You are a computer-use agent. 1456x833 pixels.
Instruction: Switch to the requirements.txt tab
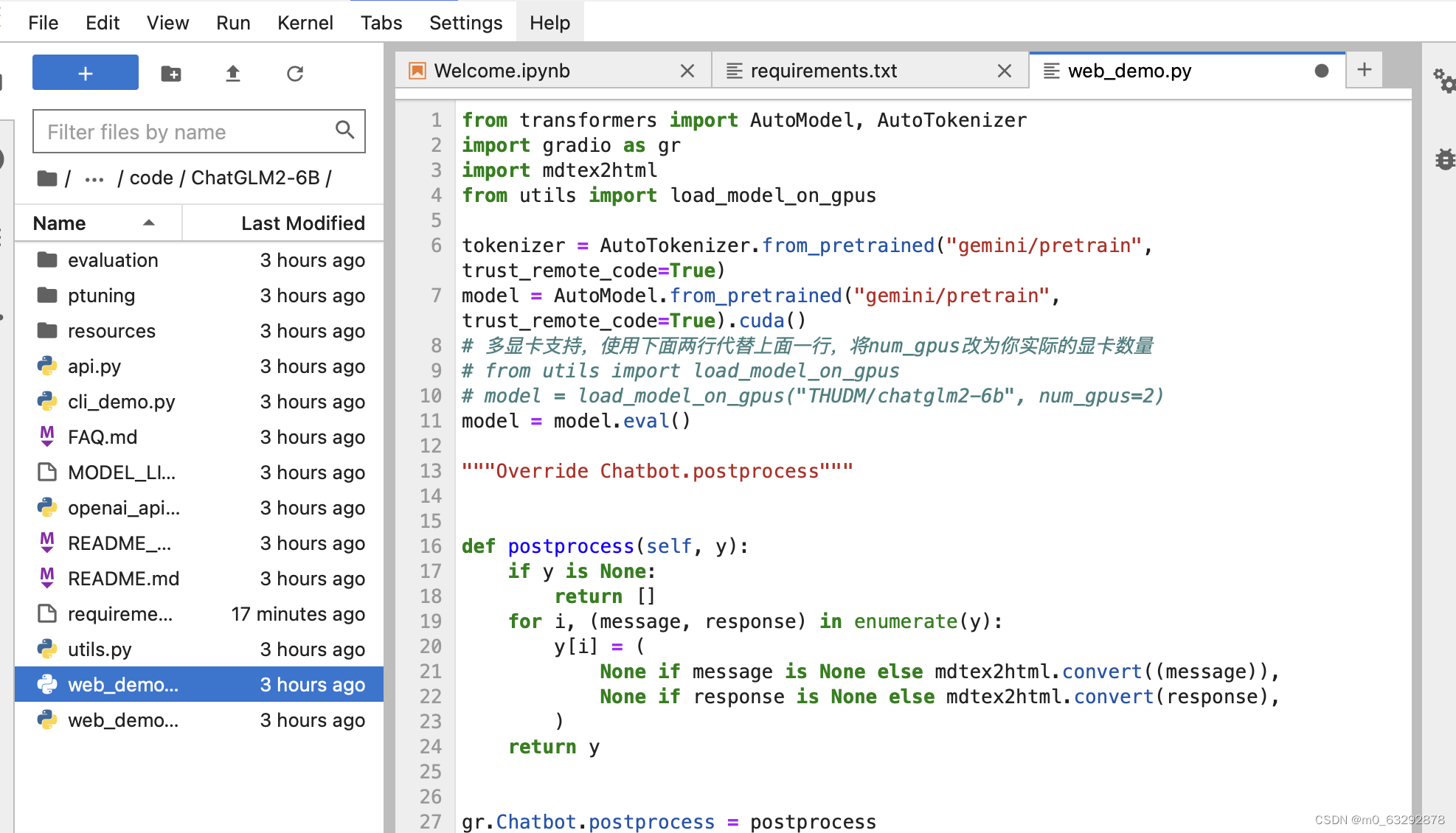pos(823,71)
